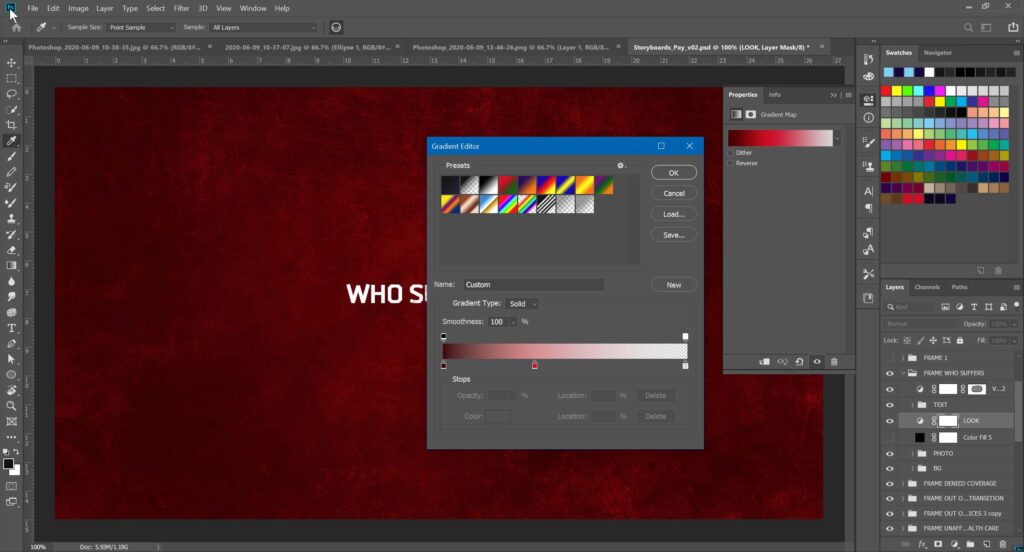Open the Filter menu
Image resolution: width=1024 pixels, height=552 pixels.
point(181,8)
